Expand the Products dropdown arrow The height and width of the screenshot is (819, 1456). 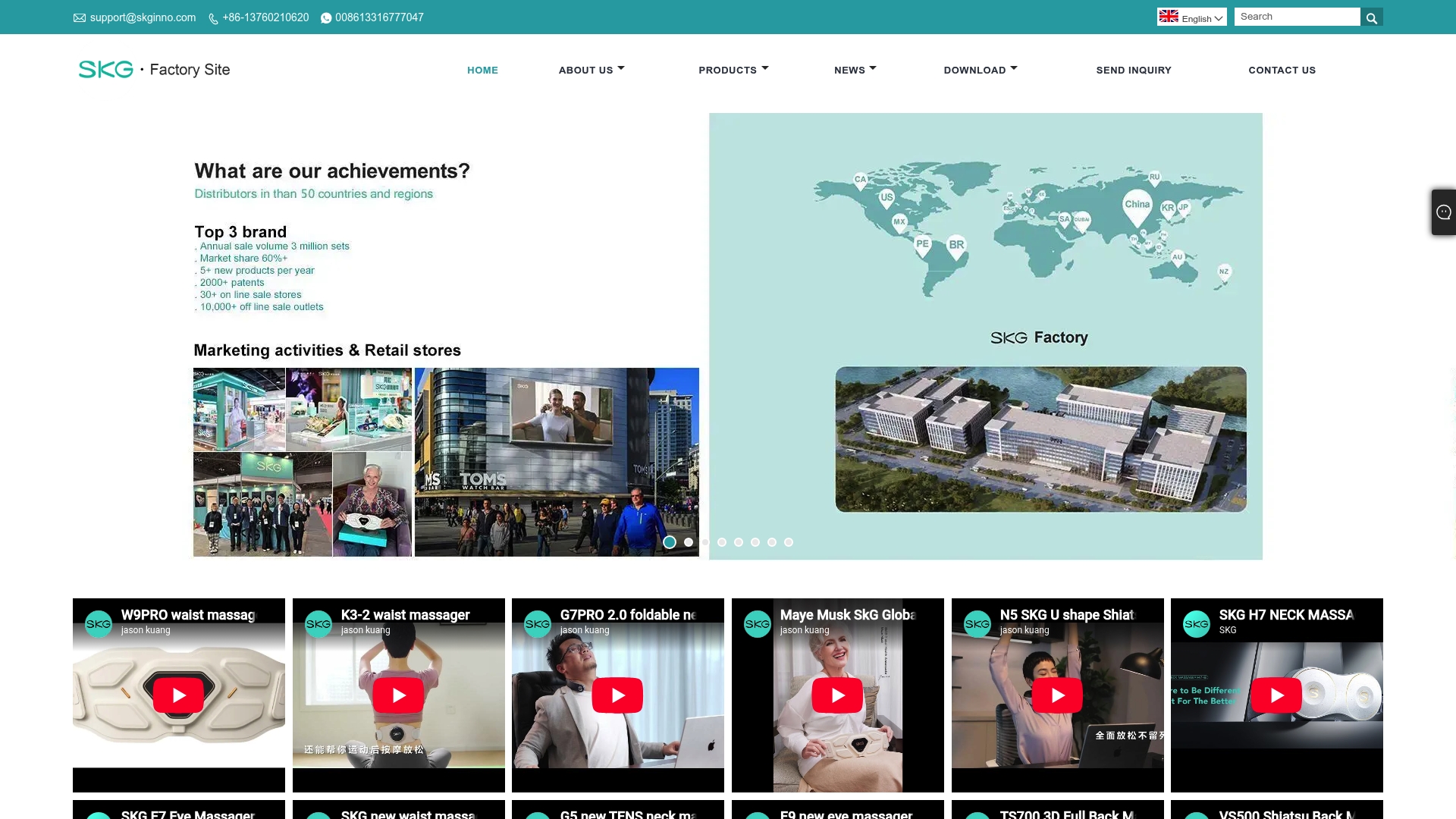coord(765,68)
